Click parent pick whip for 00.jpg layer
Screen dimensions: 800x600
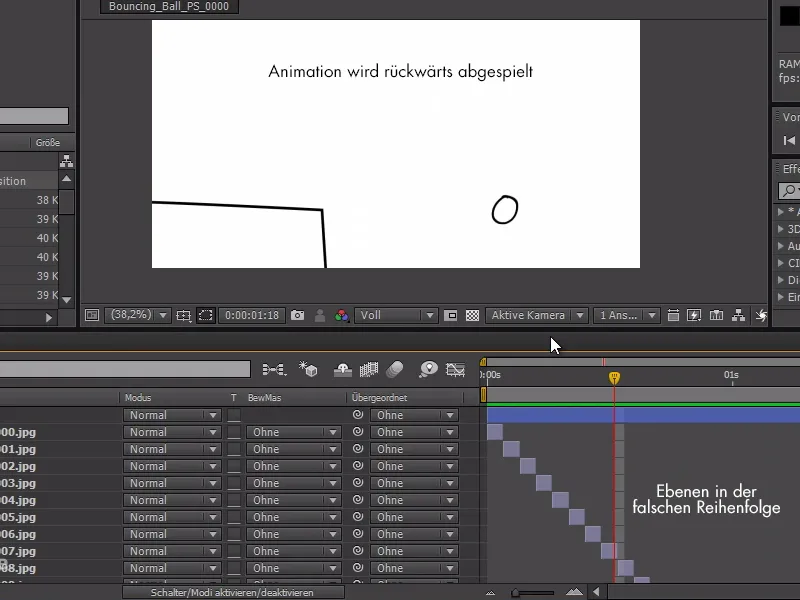(358, 432)
